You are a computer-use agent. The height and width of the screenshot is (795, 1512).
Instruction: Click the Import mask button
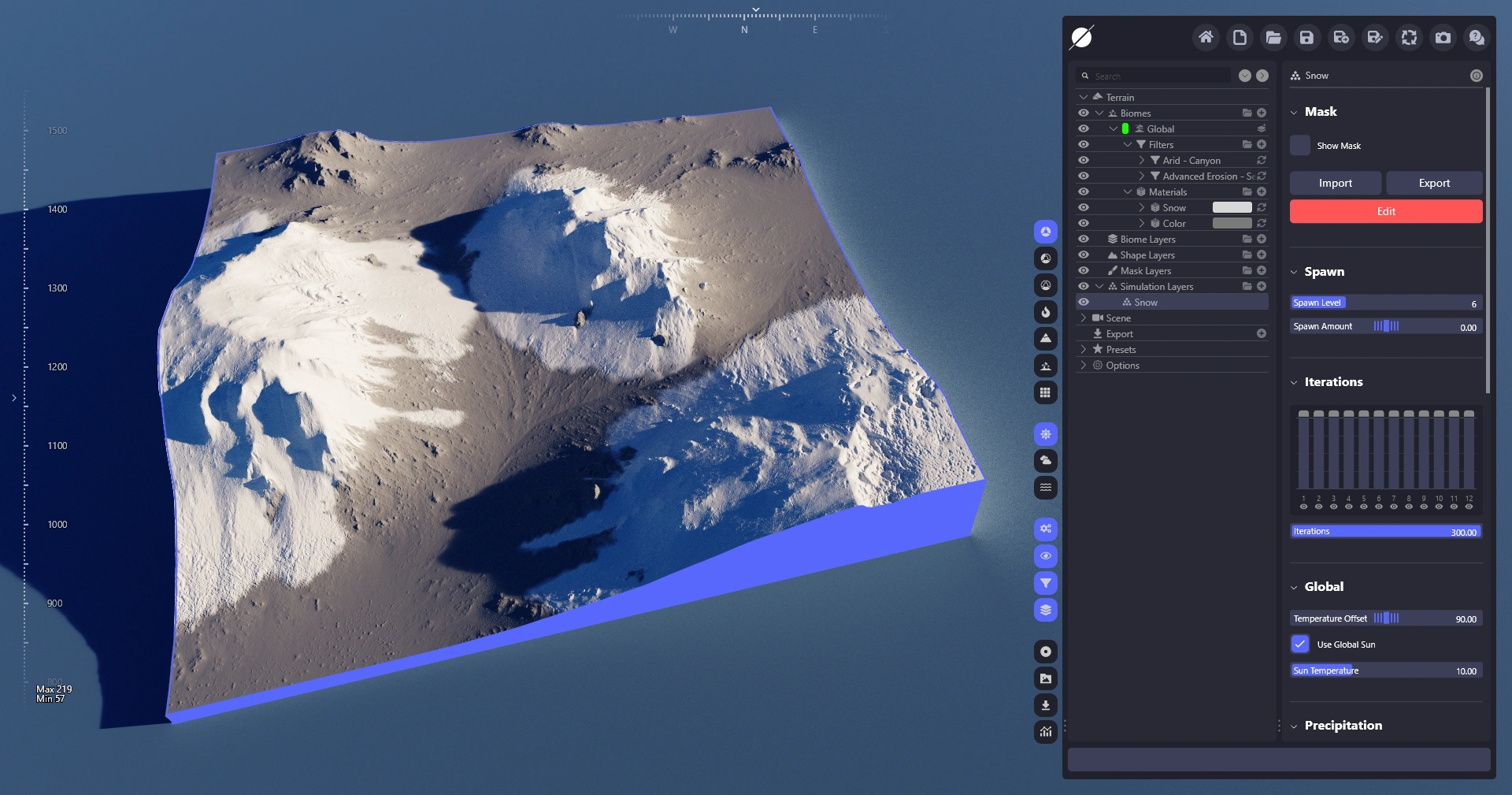1335,183
